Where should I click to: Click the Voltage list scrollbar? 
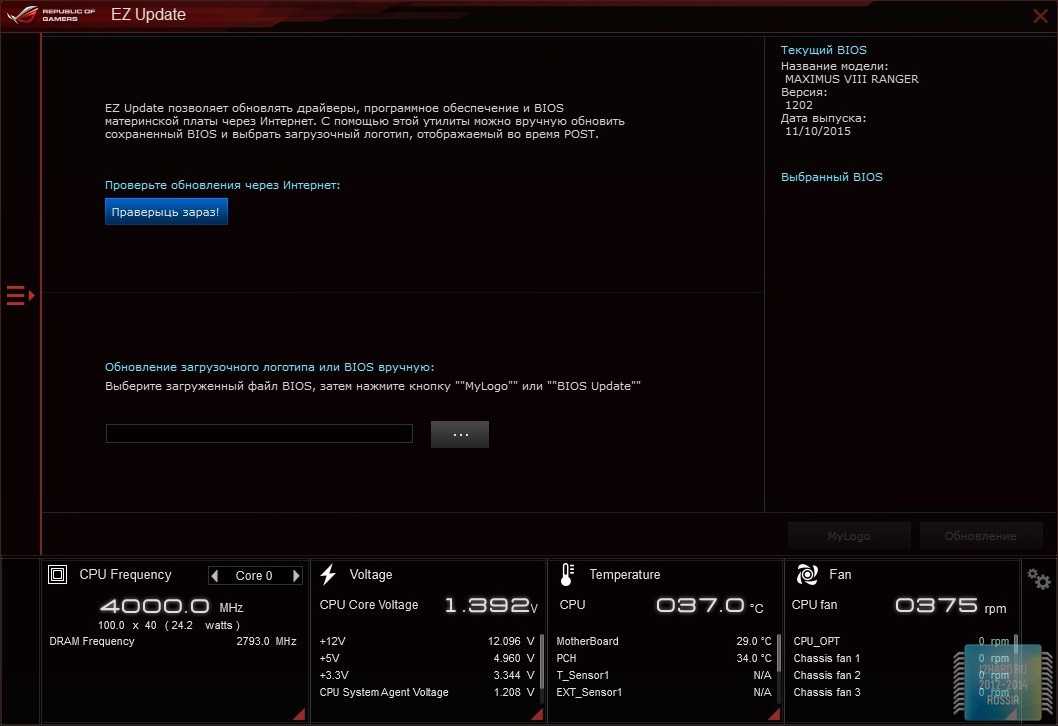[x=541, y=655]
